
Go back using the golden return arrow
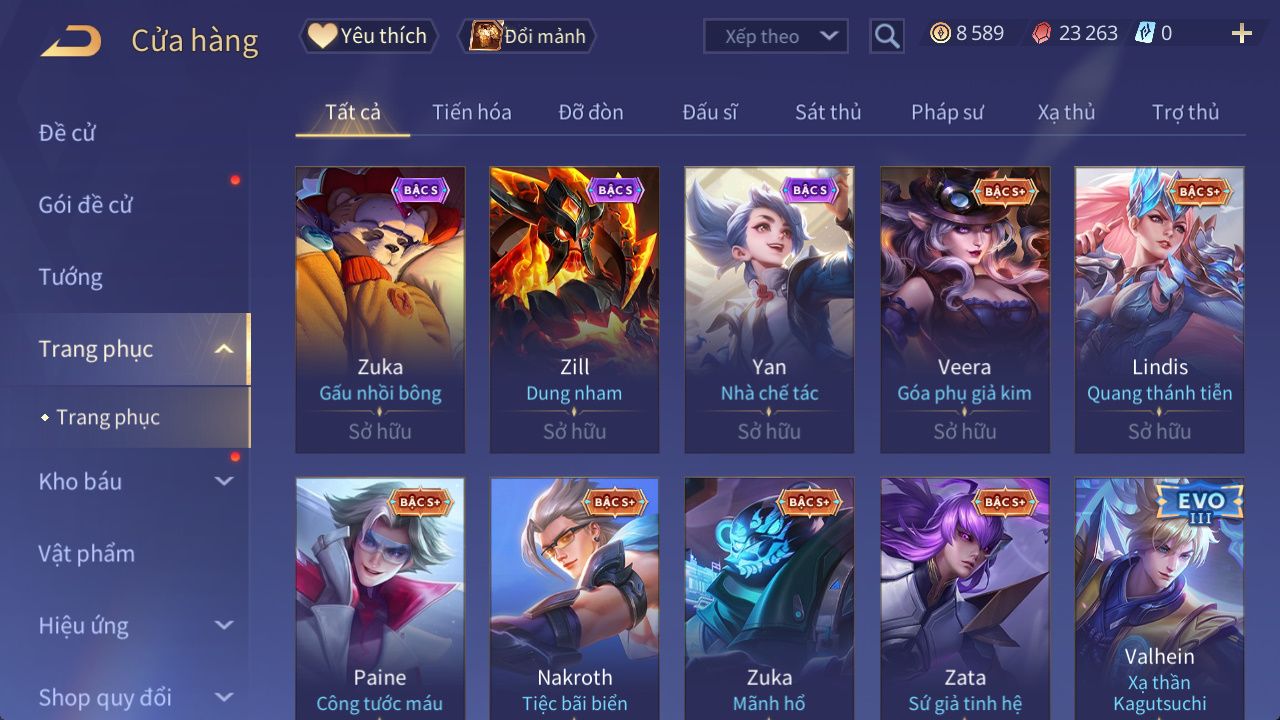coord(71,41)
